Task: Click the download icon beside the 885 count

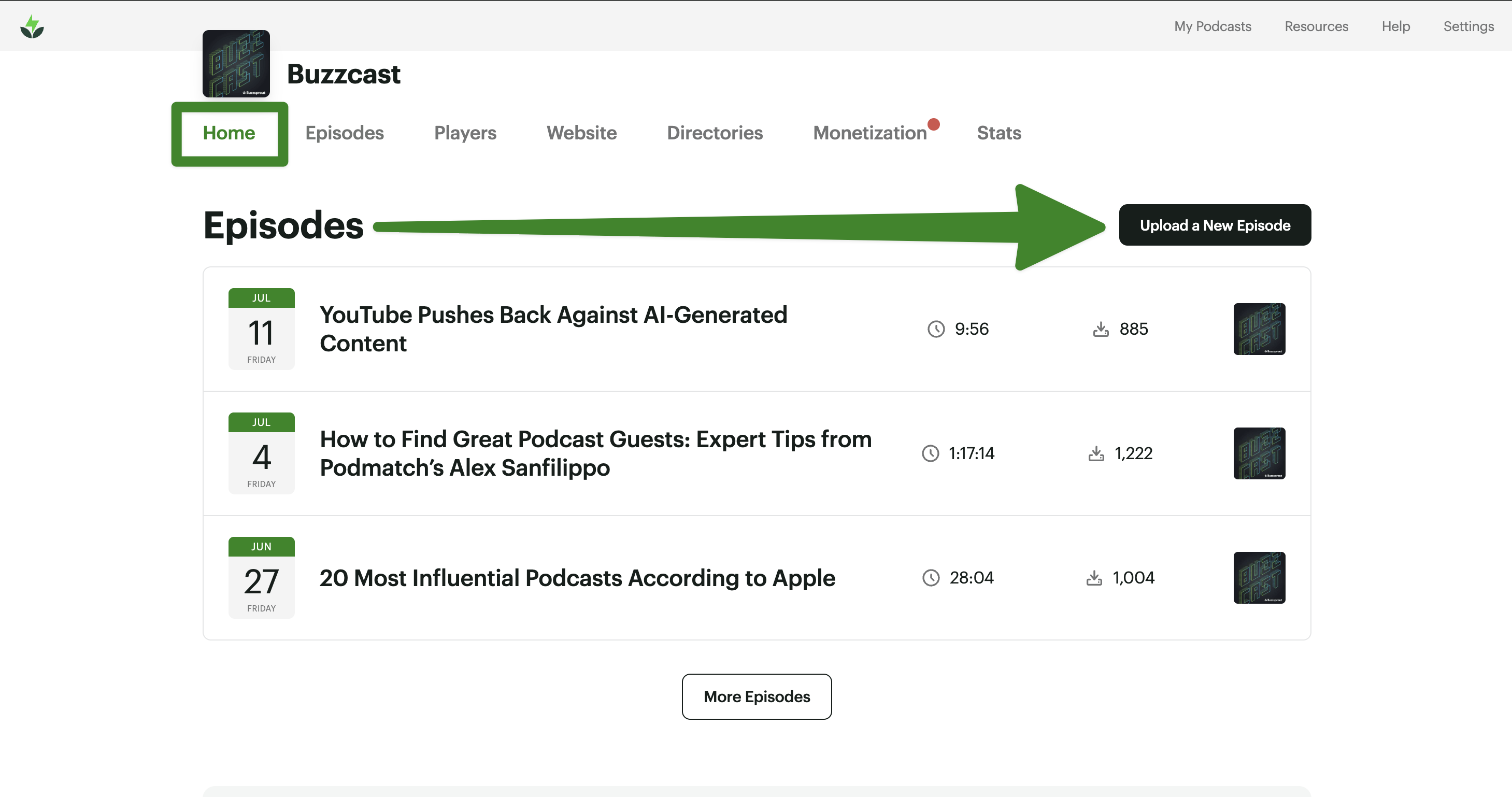Action: tap(1101, 329)
